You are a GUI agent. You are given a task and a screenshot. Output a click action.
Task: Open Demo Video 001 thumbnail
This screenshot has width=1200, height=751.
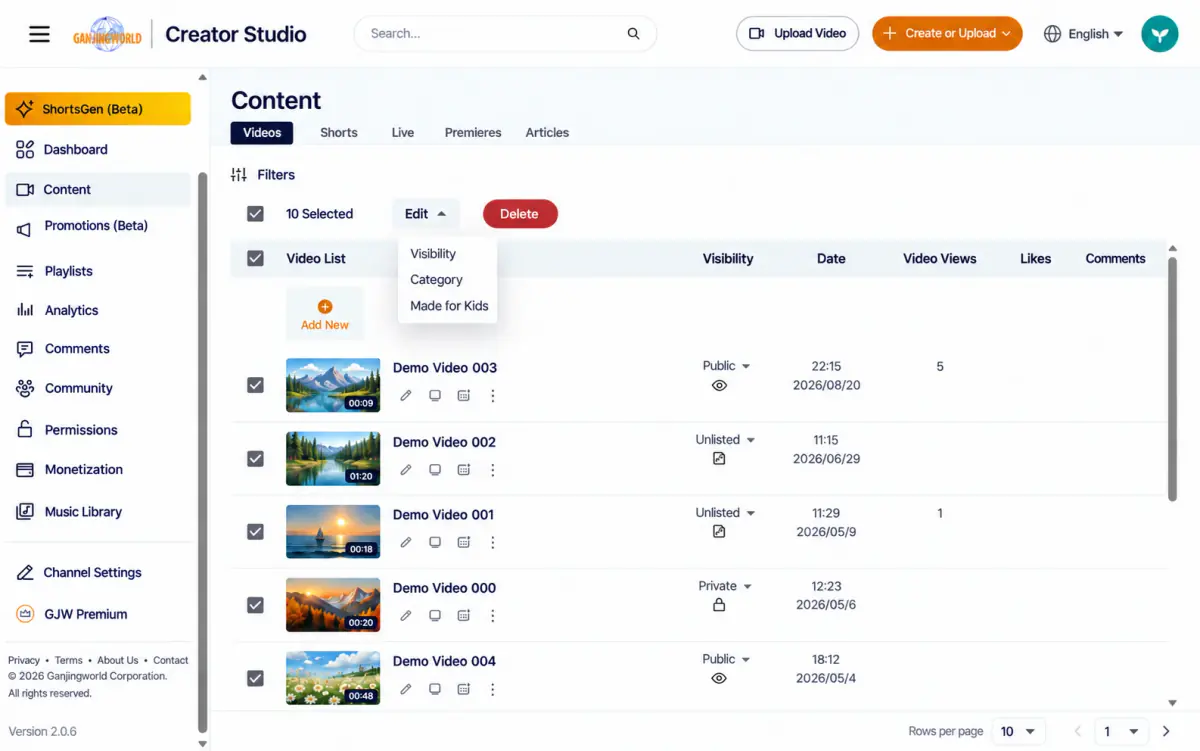(333, 532)
